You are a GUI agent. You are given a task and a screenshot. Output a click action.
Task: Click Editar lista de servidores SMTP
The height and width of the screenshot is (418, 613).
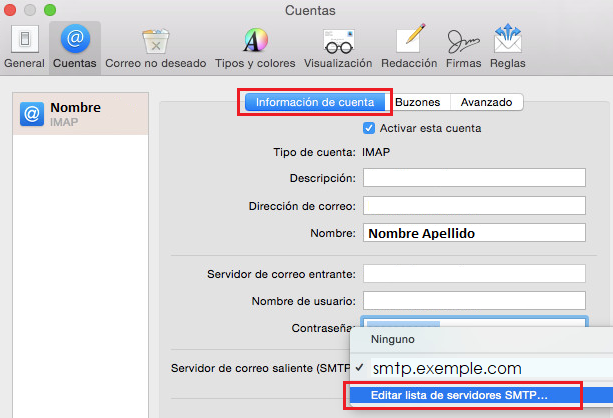point(459,396)
